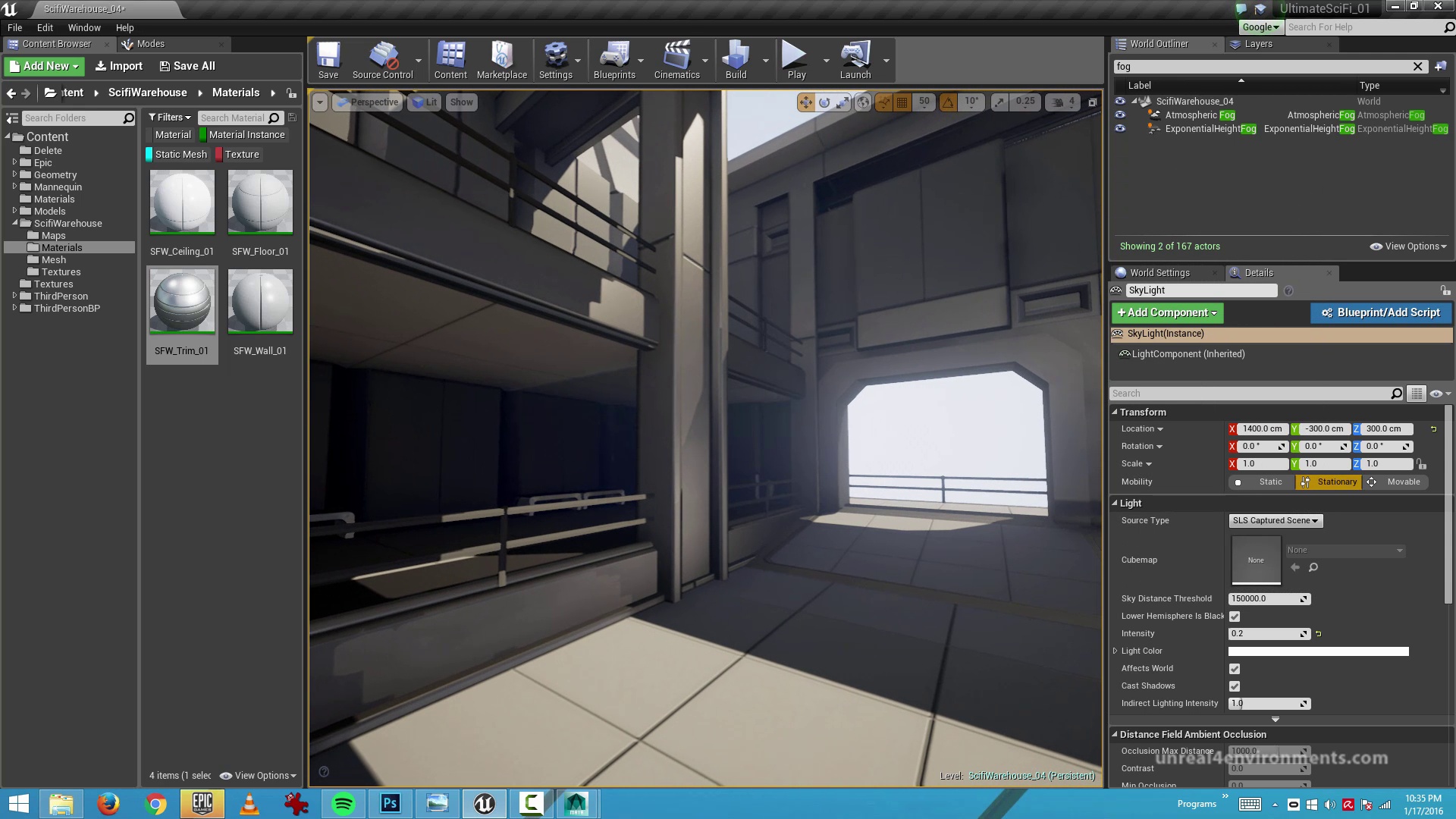Open the Window menu
The image size is (1456, 819).
coord(84,27)
